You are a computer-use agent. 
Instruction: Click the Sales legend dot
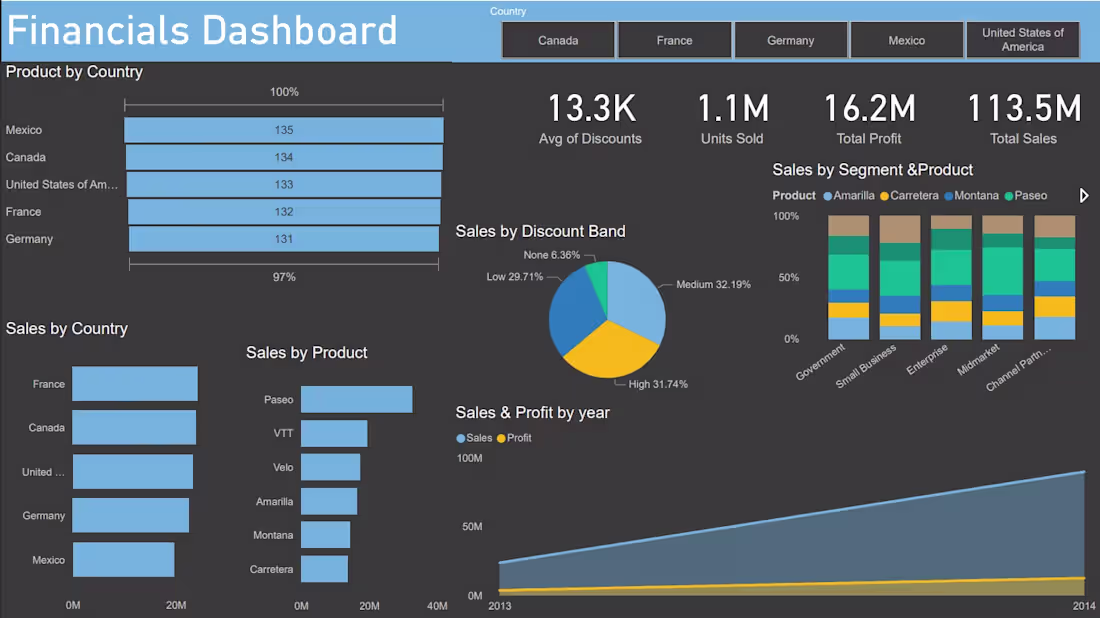[460, 438]
